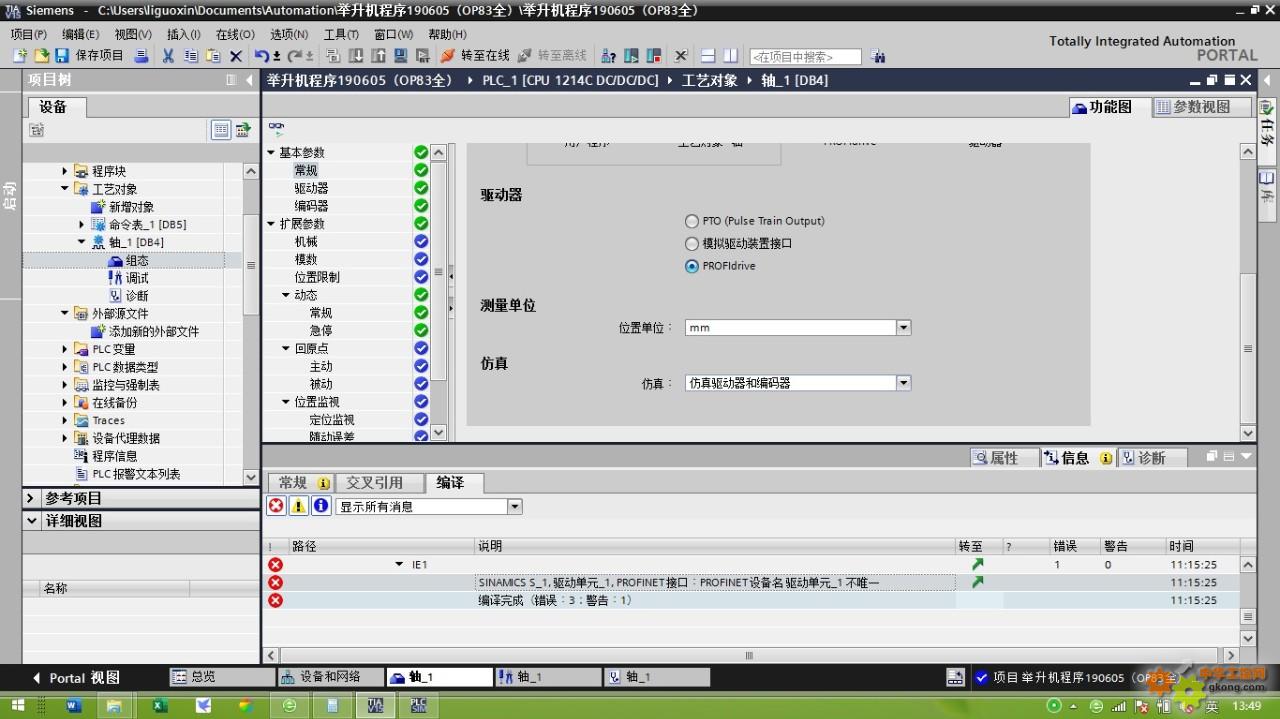Click the new project toolbar icon
1280x719 pixels.
point(20,56)
